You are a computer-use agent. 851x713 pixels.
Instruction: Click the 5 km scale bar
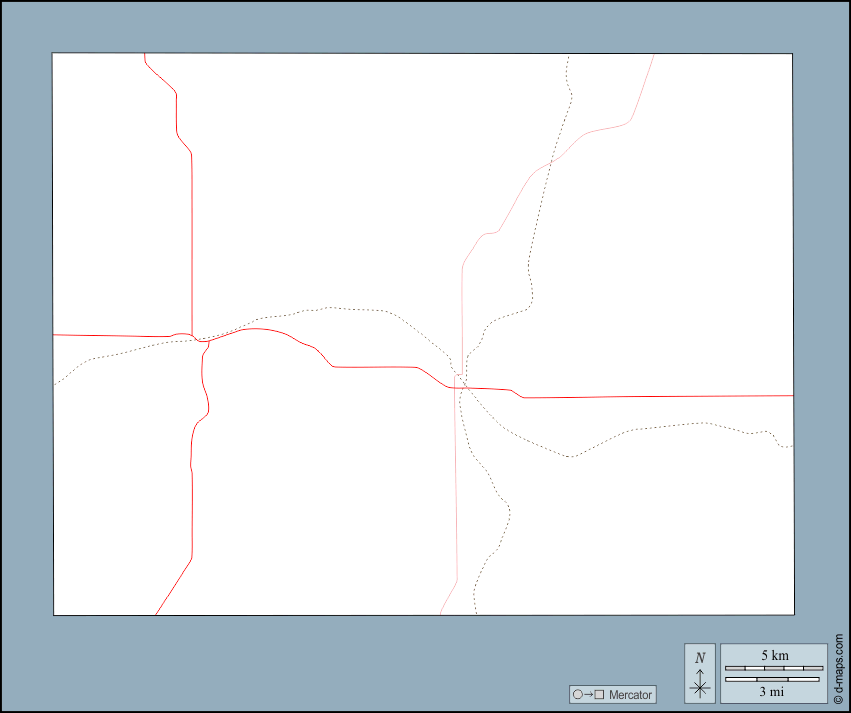click(773, 667)
